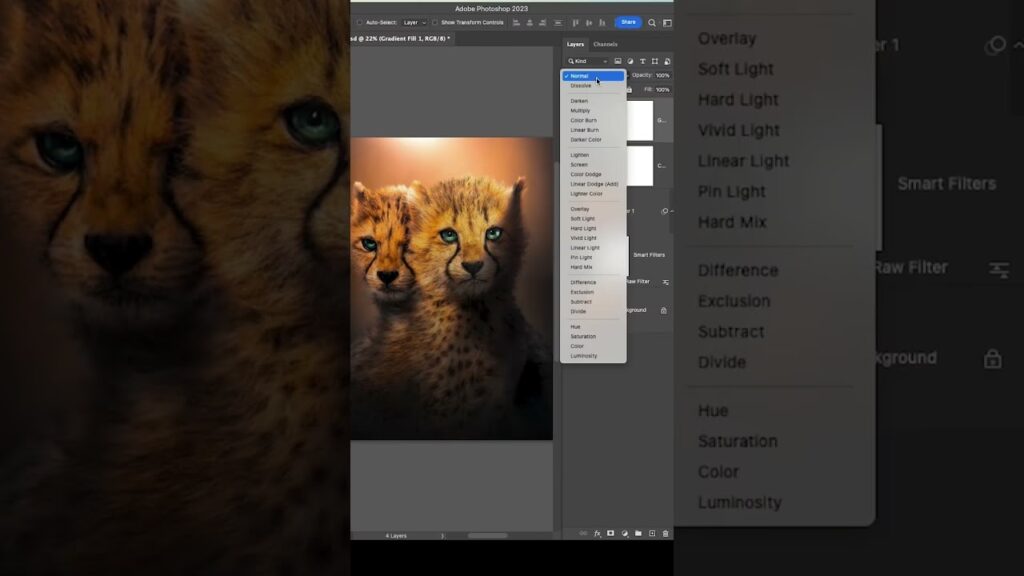
Task: Click the blue Share button
Action: click(628, 22)
